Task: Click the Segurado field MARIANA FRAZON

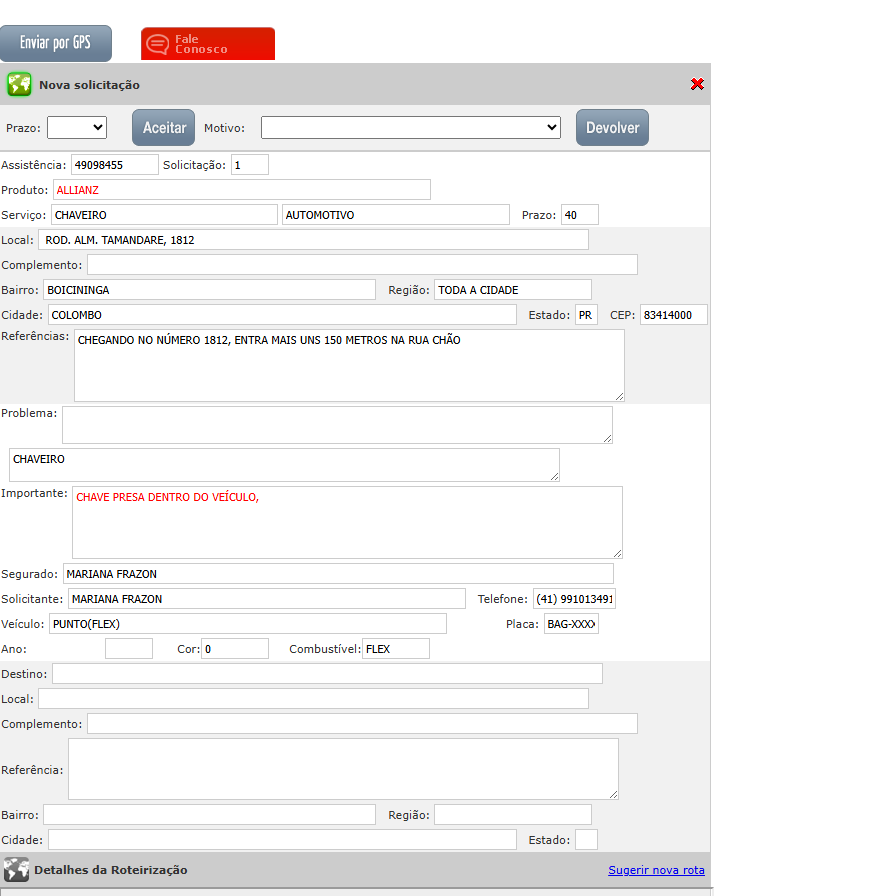Action: (x=338, y=574)
